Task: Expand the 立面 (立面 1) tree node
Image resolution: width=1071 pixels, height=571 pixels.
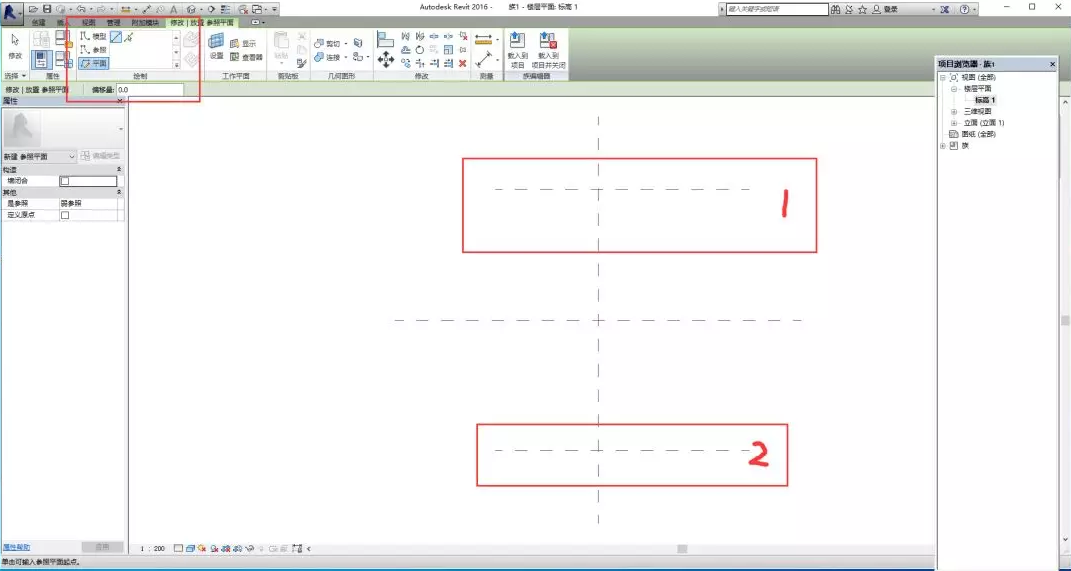Action: coord(954,122)
